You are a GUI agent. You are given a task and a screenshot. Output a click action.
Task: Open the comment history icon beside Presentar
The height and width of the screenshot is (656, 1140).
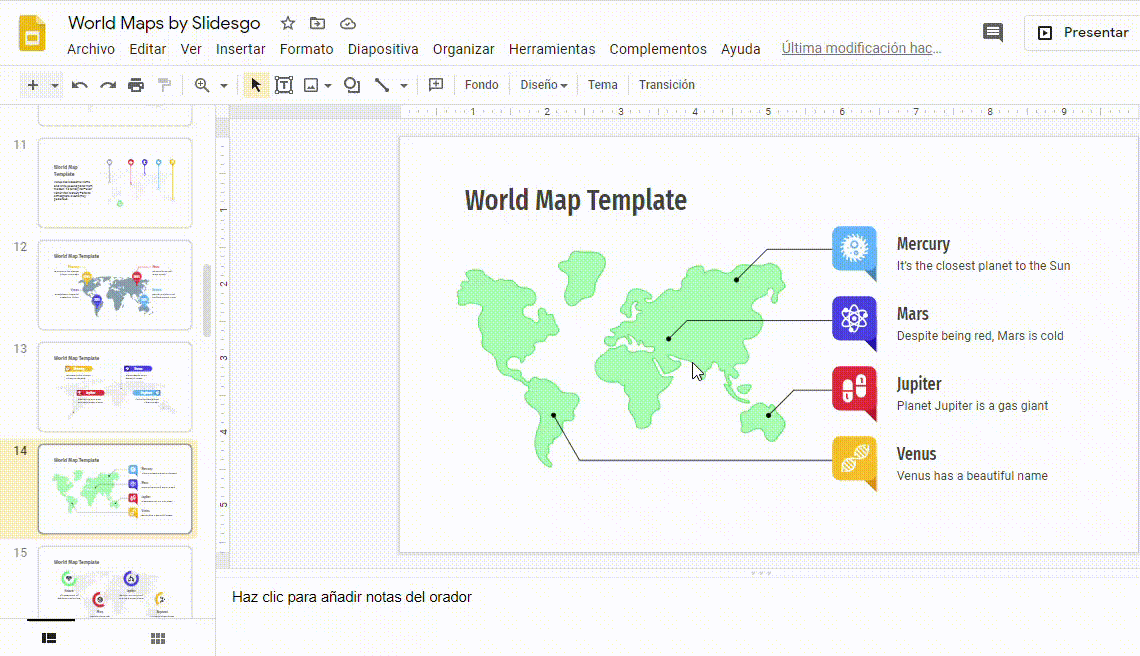point(993,32)
